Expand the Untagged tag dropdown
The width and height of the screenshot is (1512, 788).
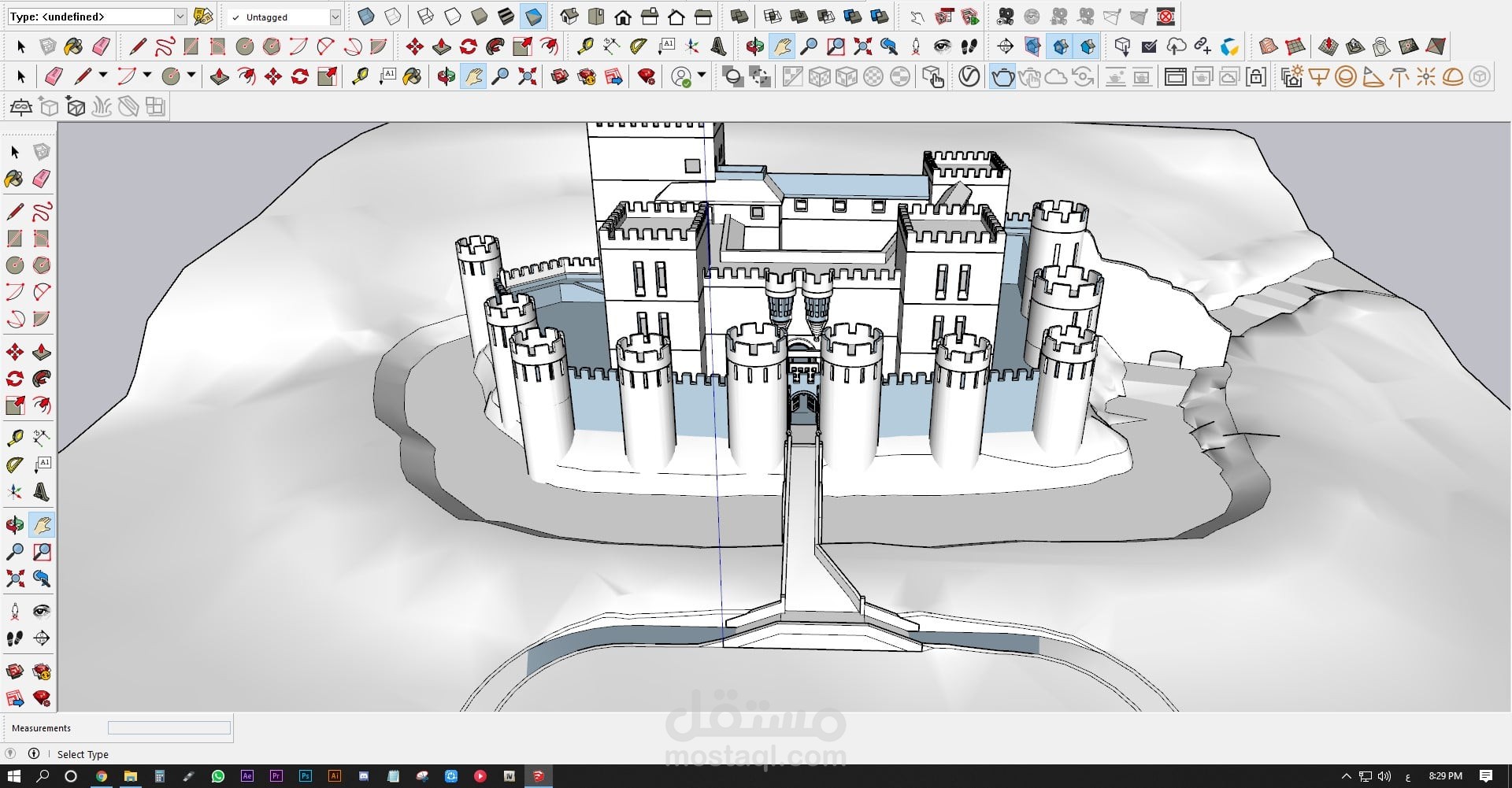(335, 17)
